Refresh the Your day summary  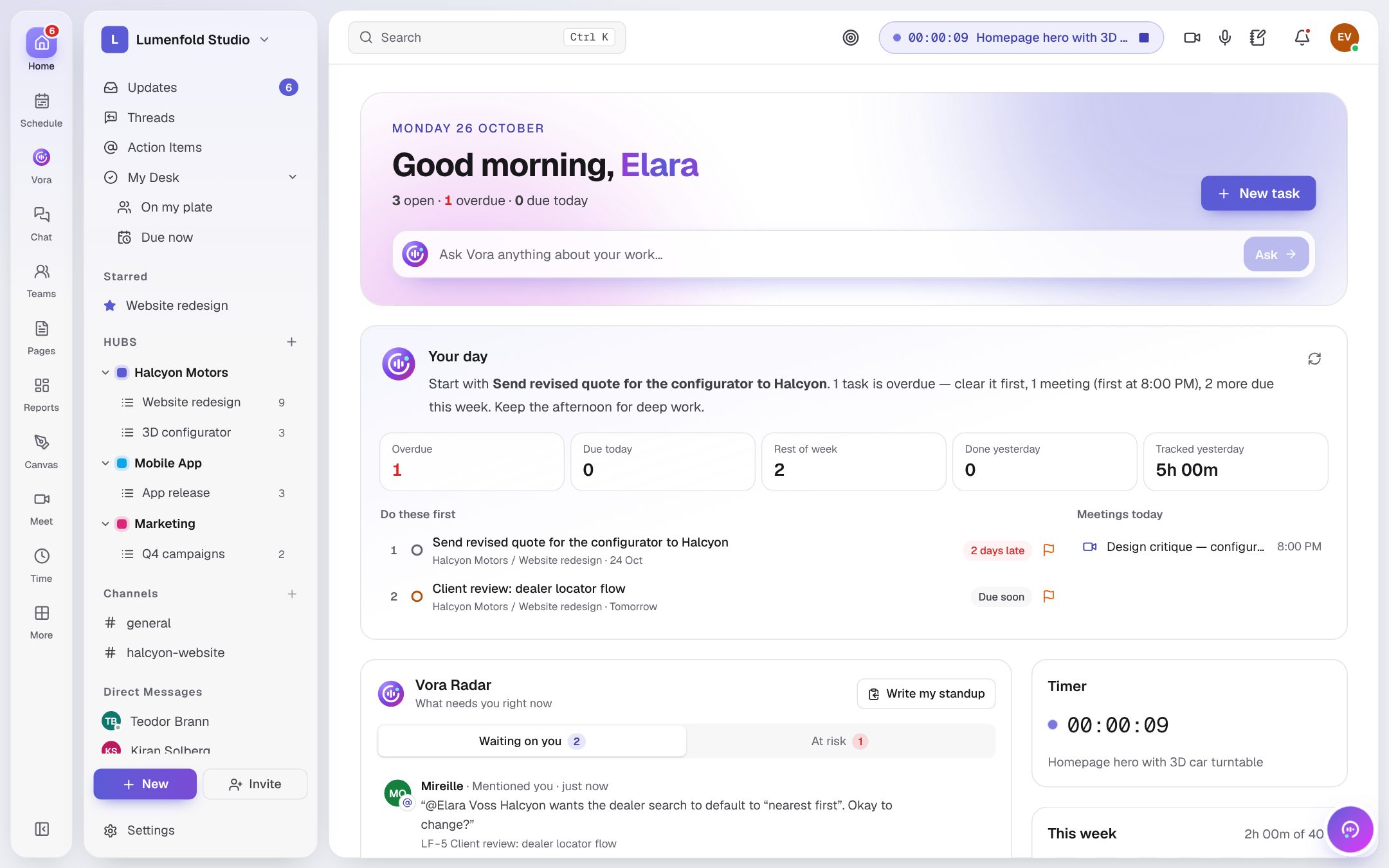(x=1314, y=359)
